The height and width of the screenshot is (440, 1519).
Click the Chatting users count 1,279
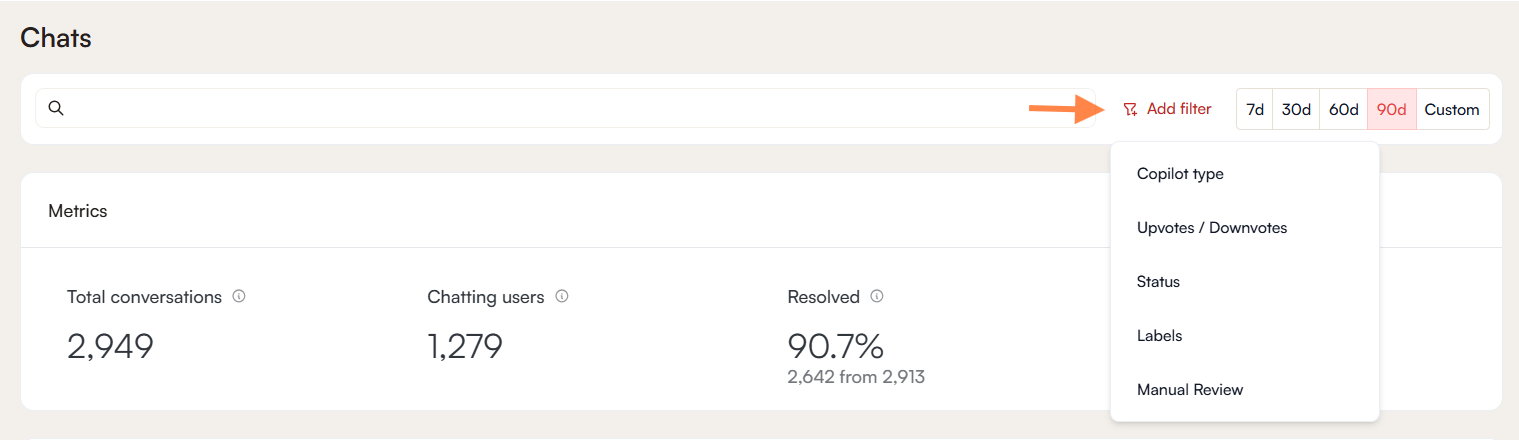(x=464, y=346)
